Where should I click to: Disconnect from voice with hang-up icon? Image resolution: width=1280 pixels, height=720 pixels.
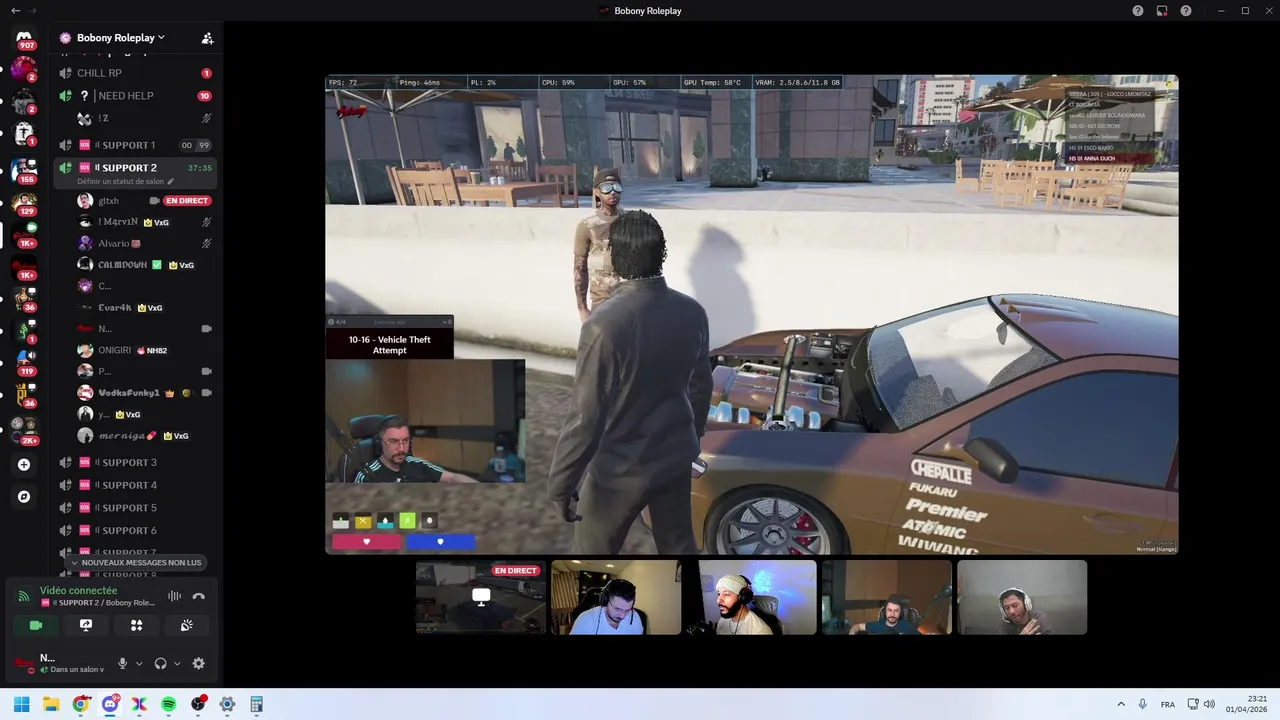(199, 596)
